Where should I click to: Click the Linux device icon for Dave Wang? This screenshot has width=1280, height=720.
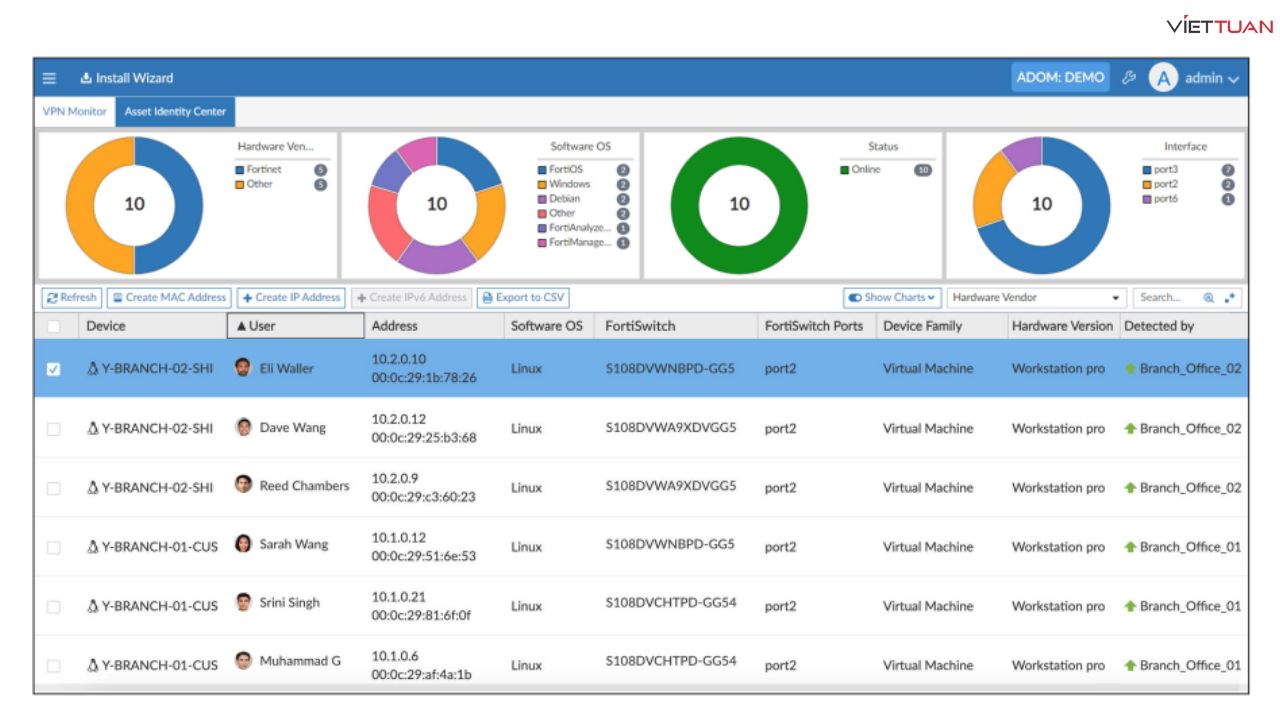click(x=92, y=428)
